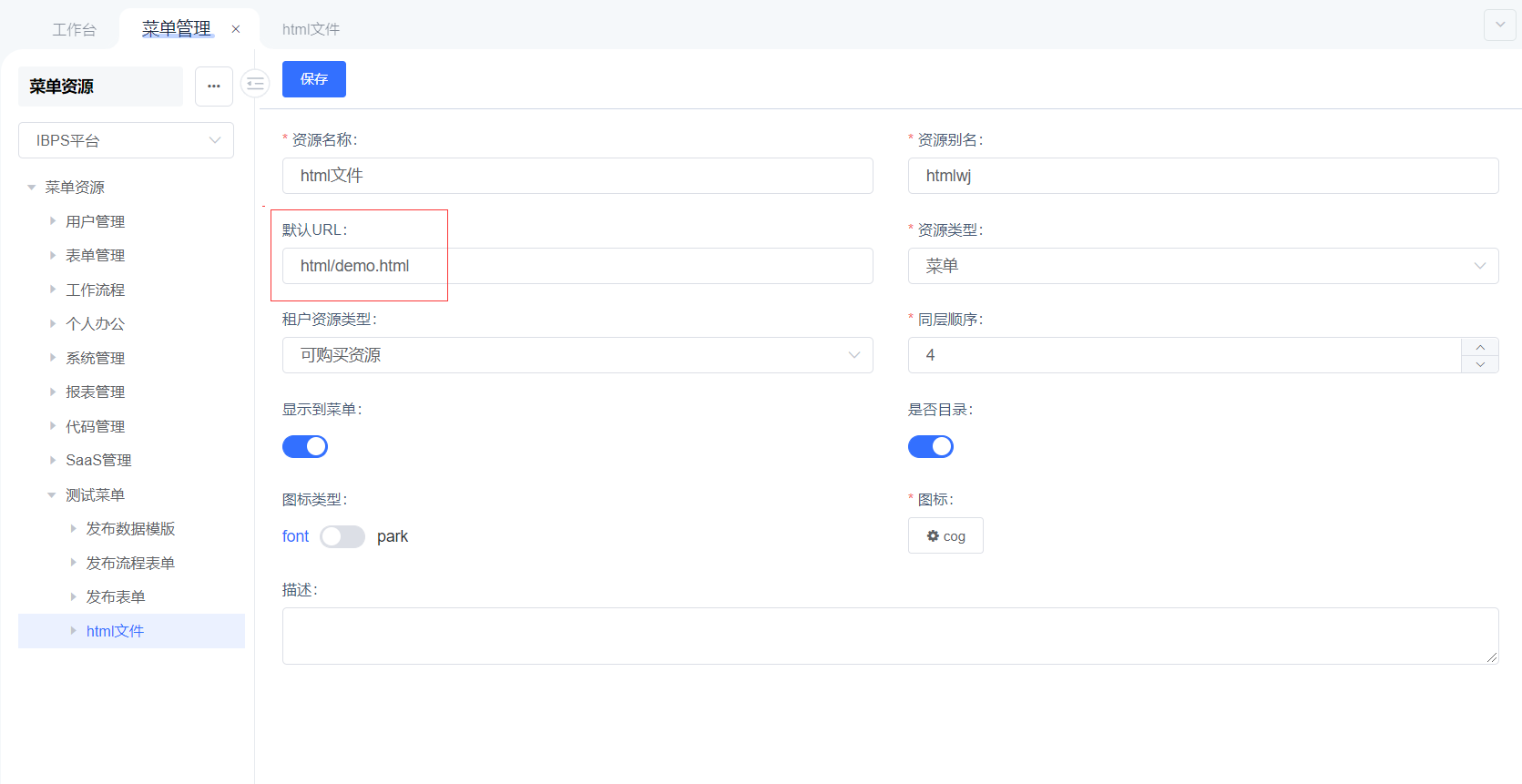Click the three-dots more options button
Image resolution: width=1522 pixels, height=784 pixels.
(214, 87)
